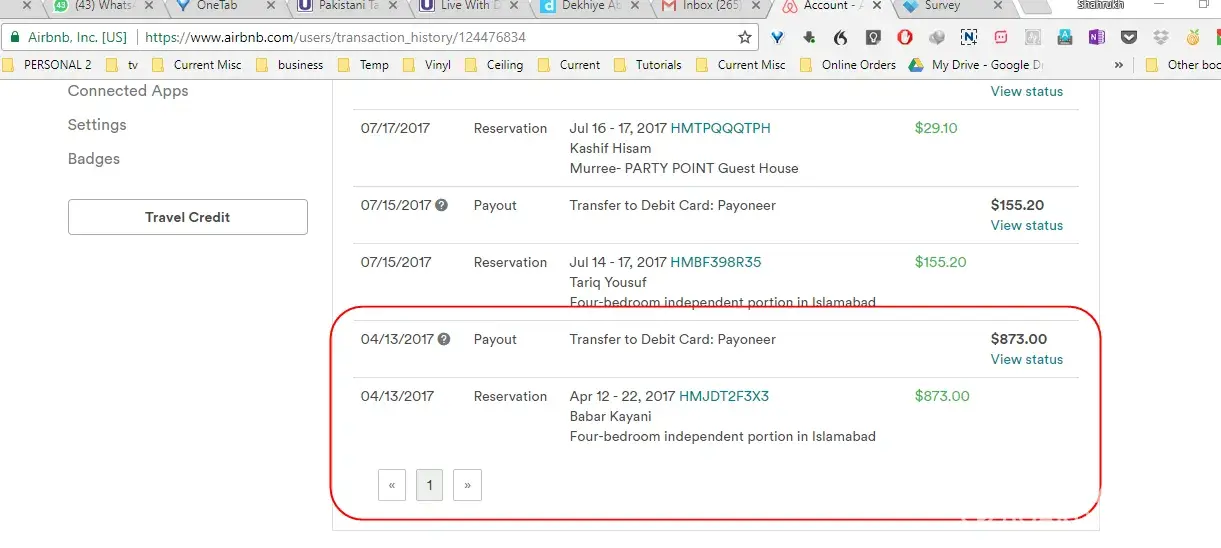The height and width of the screenshot is (548, 1221).
Task: Open Badges in the account sidebar
Action: tap(94, 159)
